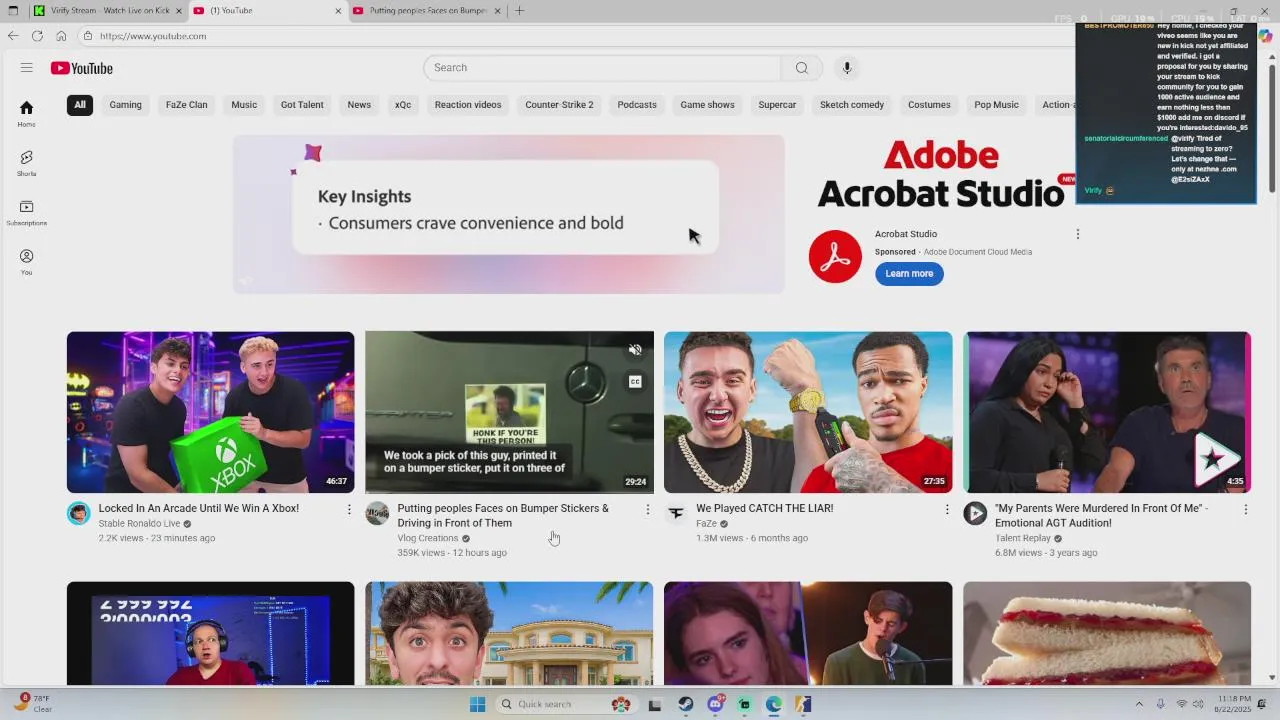The width and height of the screenshot is (1280, 720).
Task: Filter by Costumes chip
Action: click(x=929, y=105)
